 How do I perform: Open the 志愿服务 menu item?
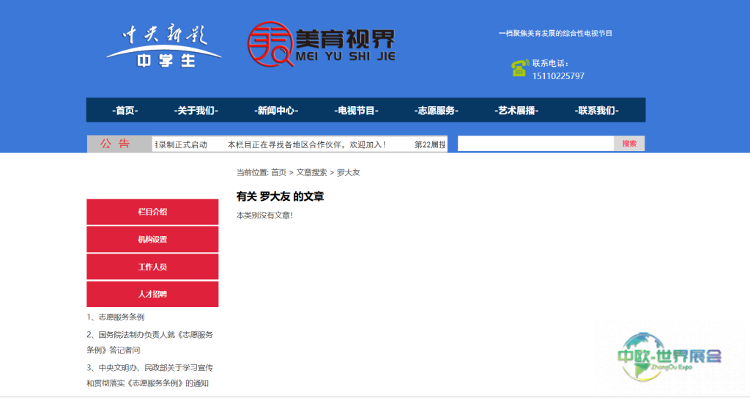pyautogui.click(x=436, y=111)
